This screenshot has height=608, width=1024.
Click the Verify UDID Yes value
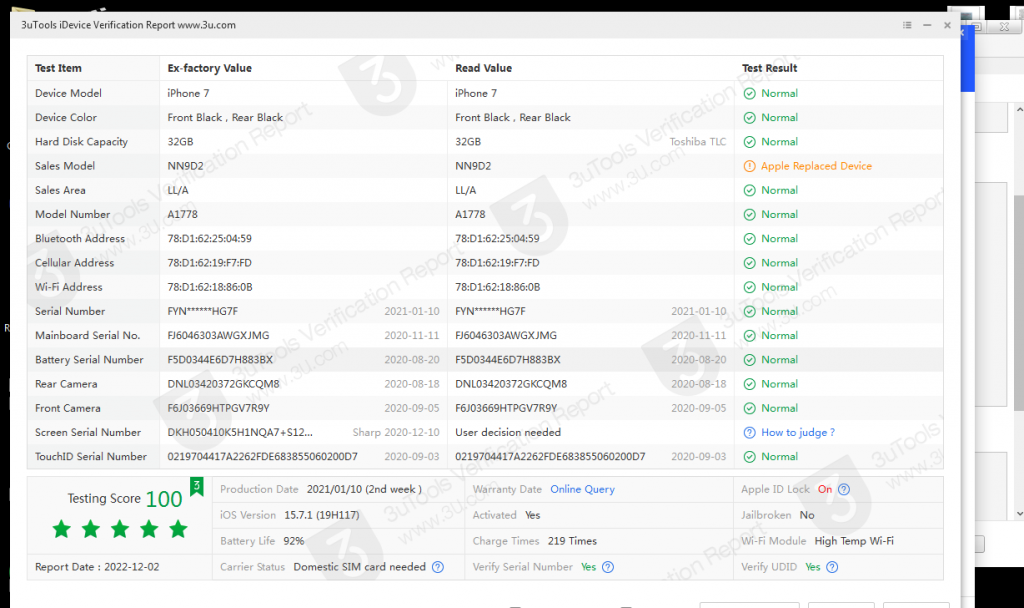coord(812,567)
